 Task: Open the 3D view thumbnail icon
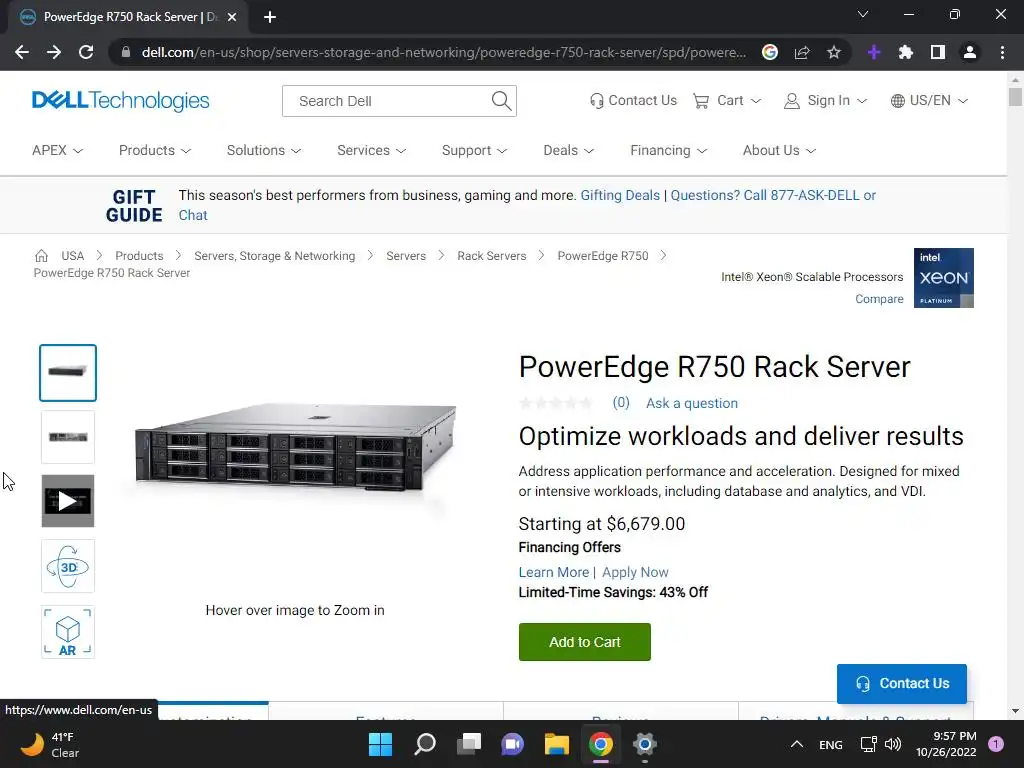coord(68,566)
